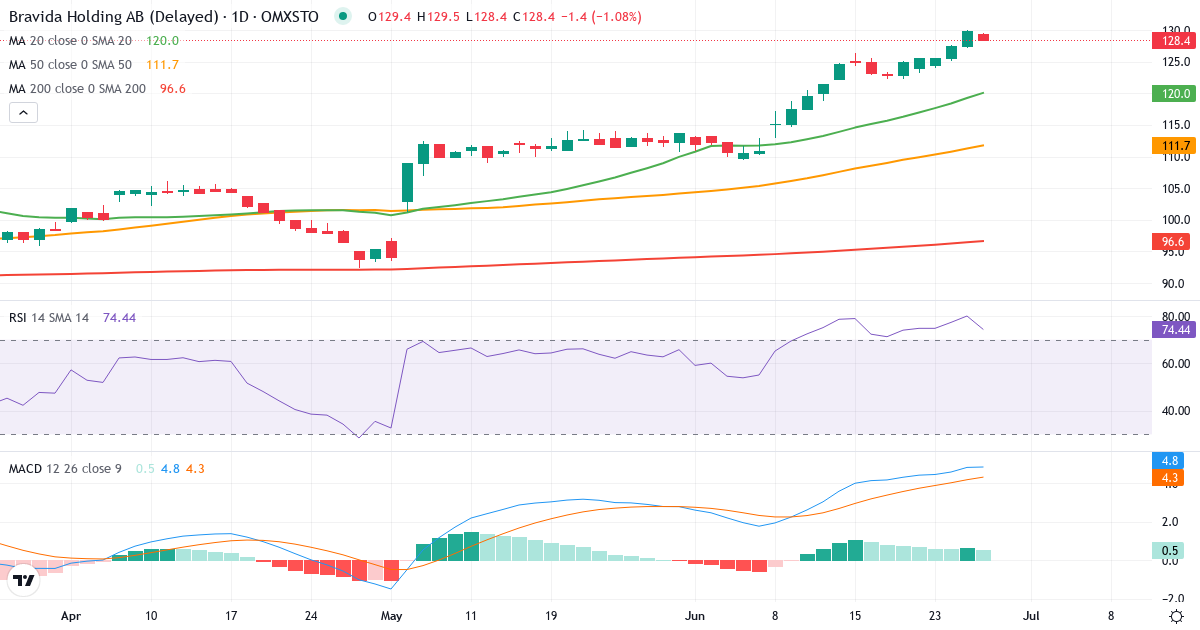This screenshot has width=1200, height=630.
Task: Select the MA 20 indicator legend
Action: point(94,41)
